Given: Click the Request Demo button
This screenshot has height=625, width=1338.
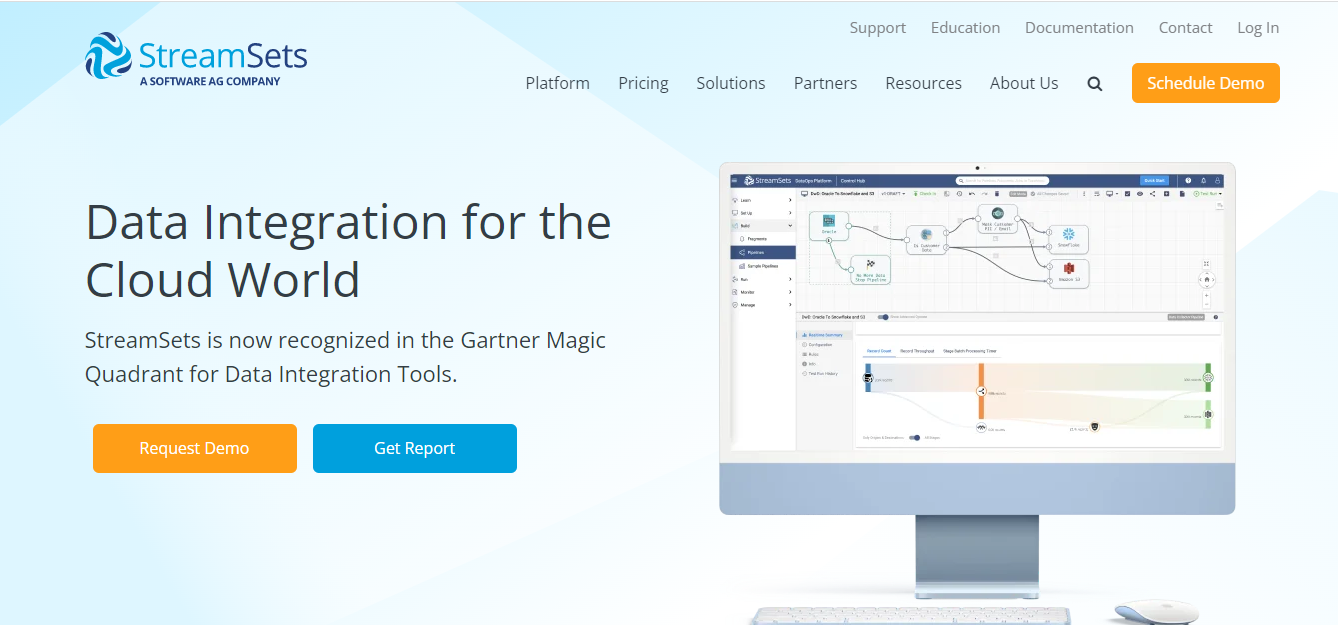Looking at the screenshot, I should (195, 448).
